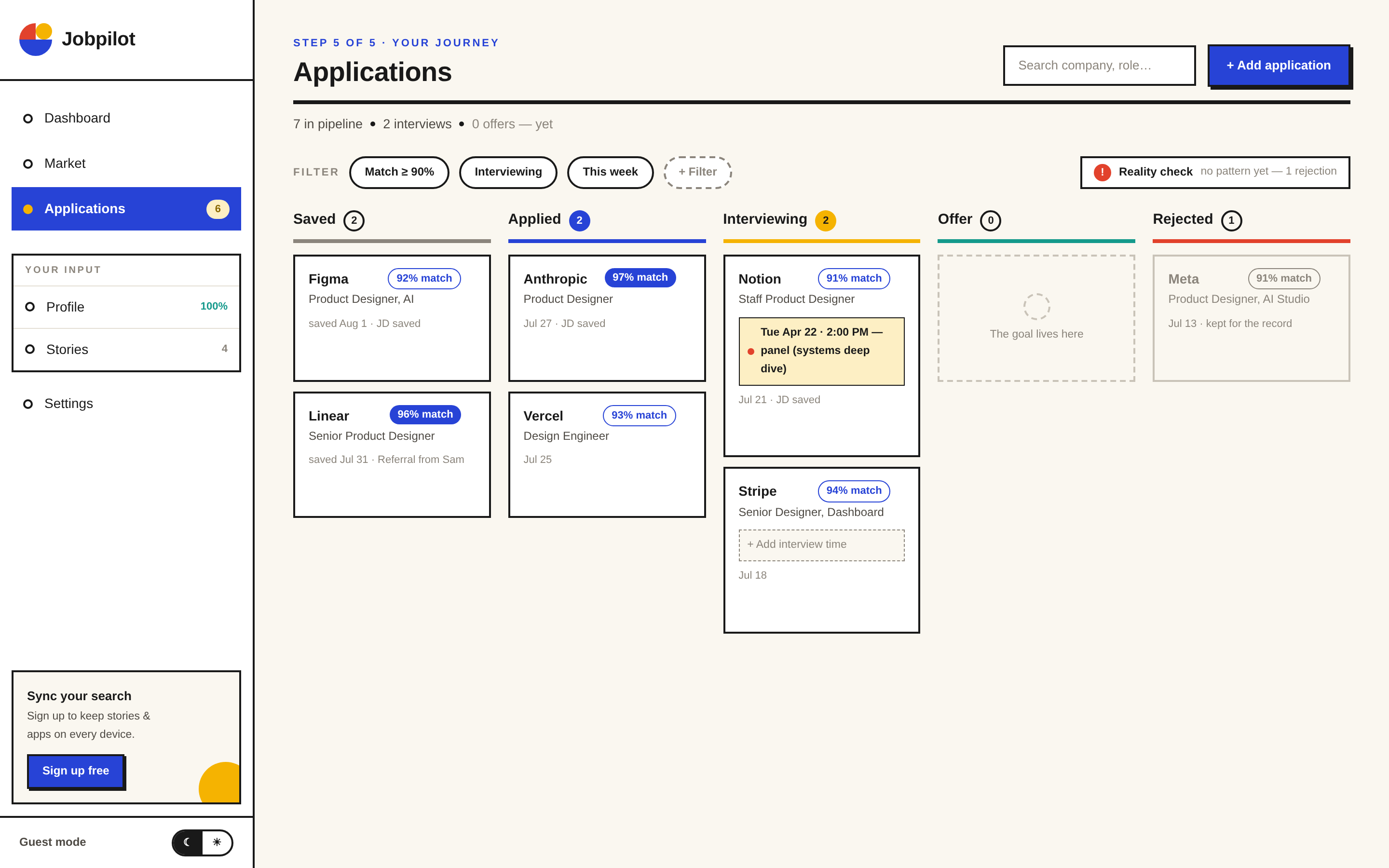Click the Interviewing column count badge
Image resolution: width=1389 pixels, height=868 pixels.
(825, 220)
